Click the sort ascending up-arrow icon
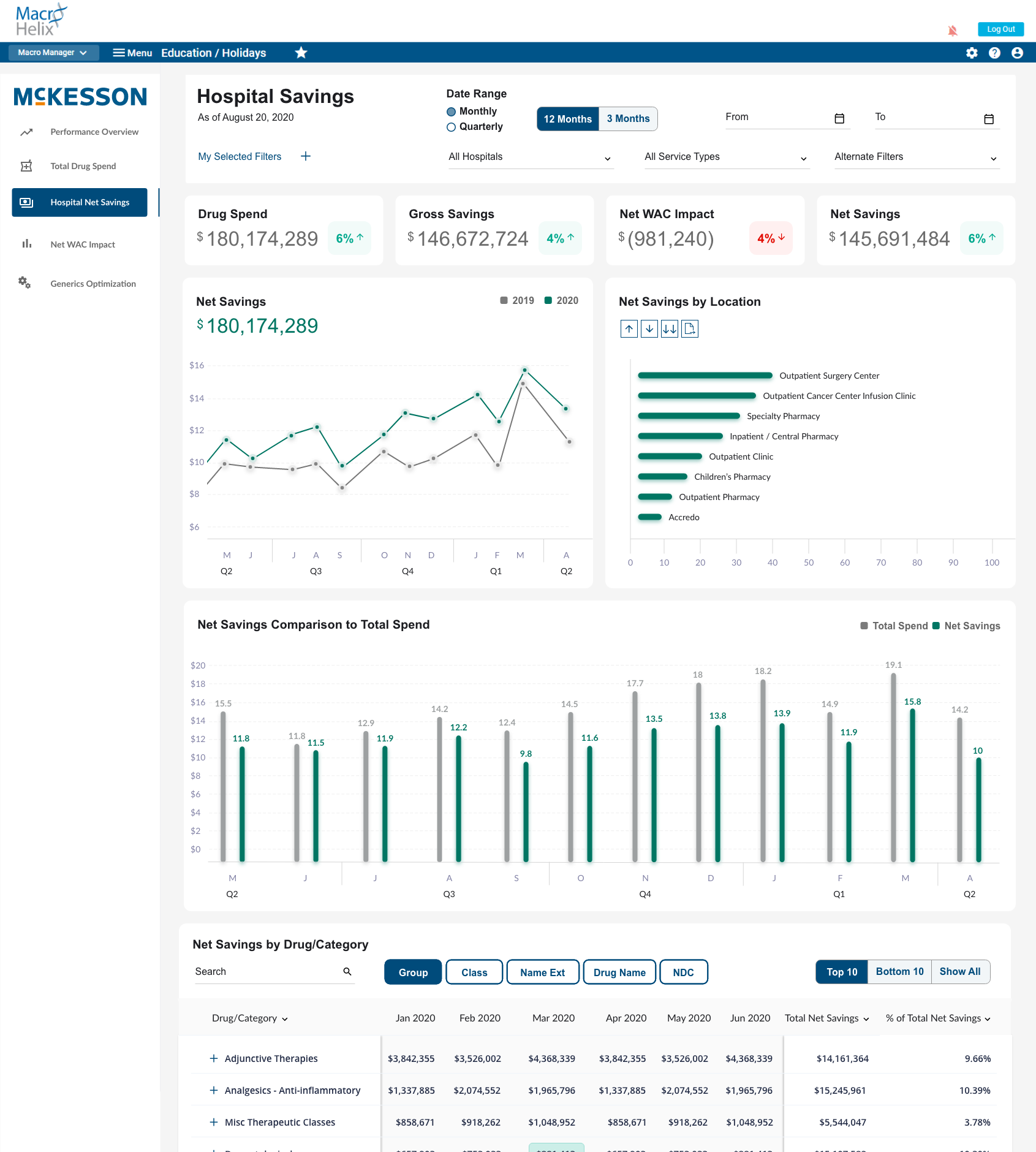 (x=629, y=329)
